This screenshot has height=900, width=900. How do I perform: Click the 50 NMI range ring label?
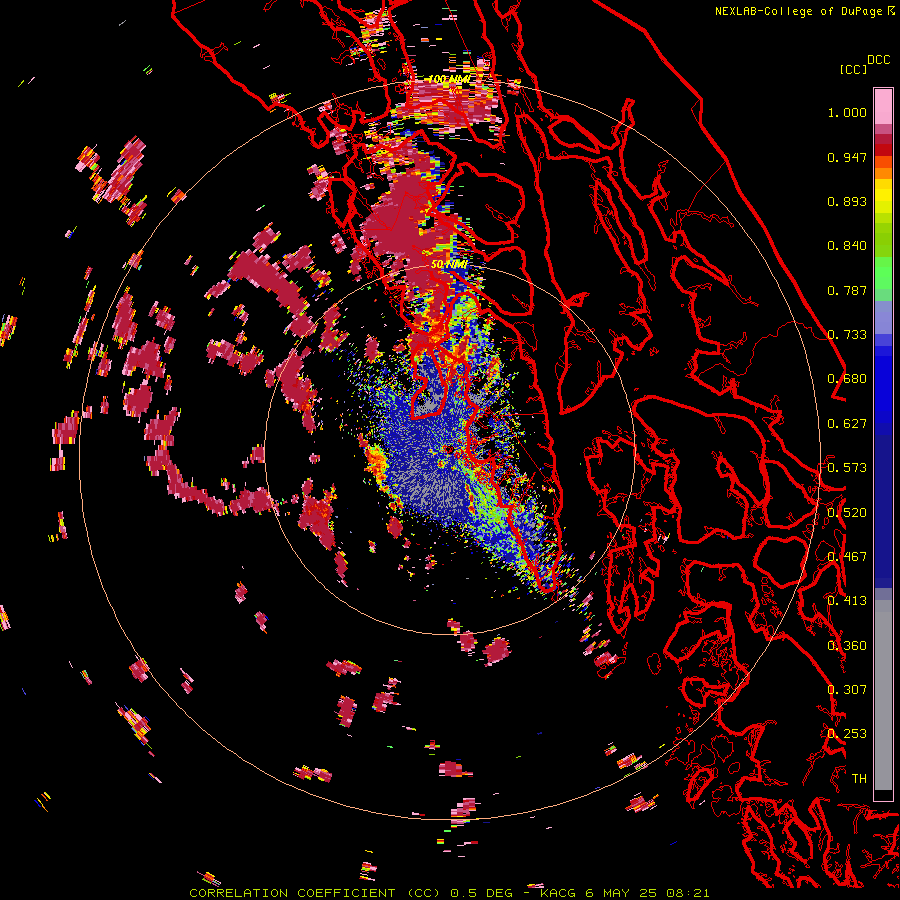[x=449, y=264]
